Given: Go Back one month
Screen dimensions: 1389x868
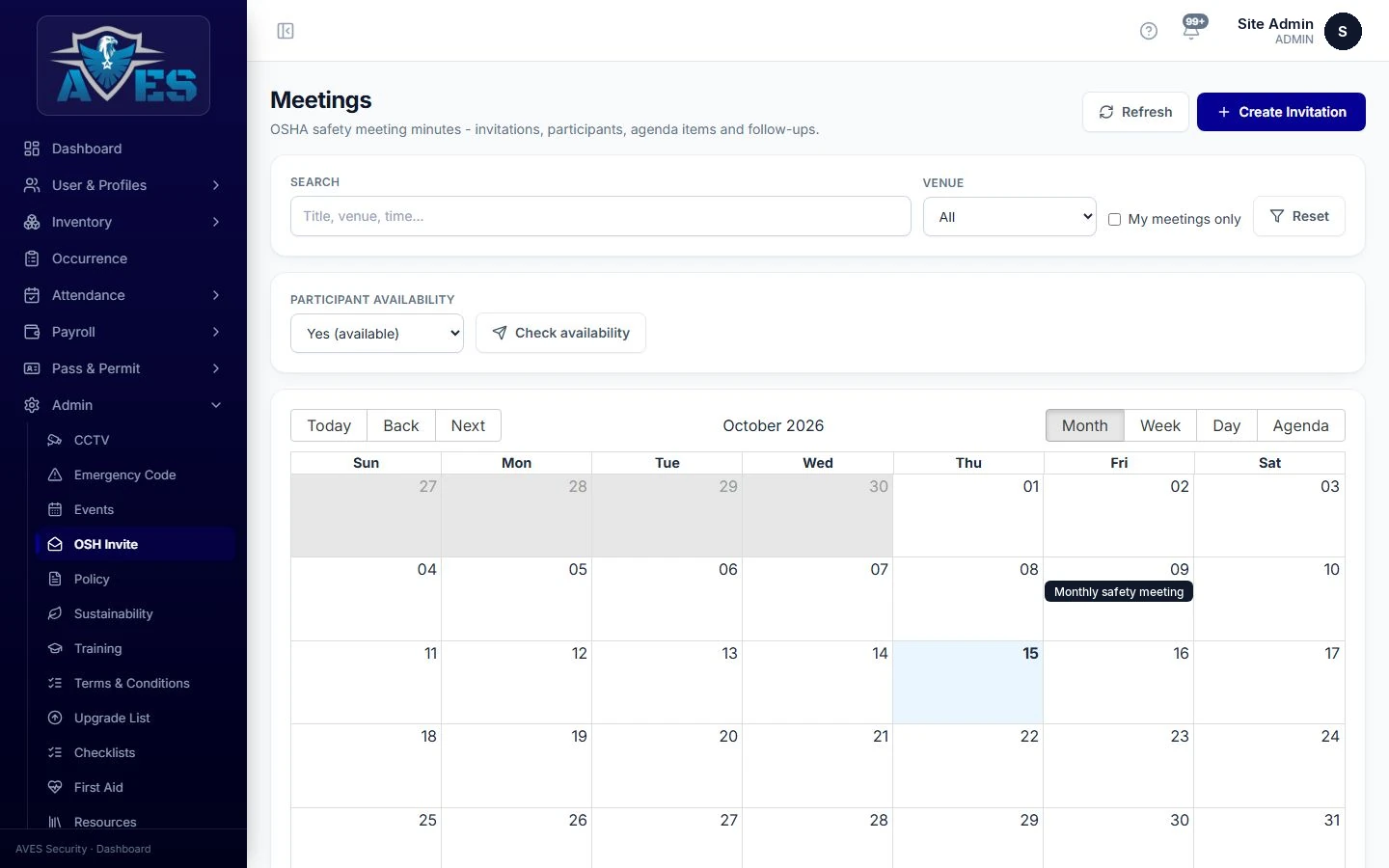Looking at the screenshot, I should click(401, 425).
